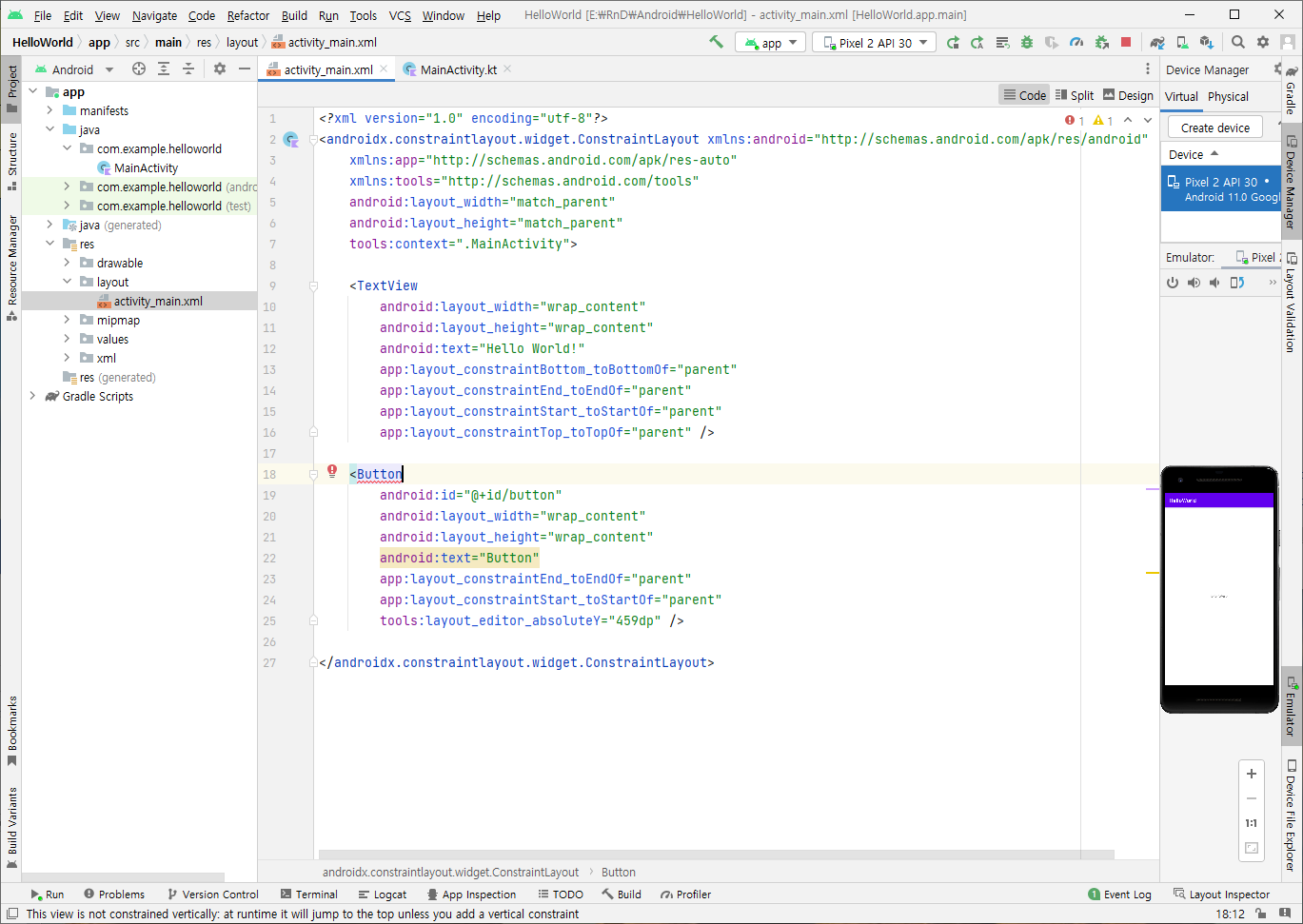This screenshot has height=924, width=1303.
Task: Open the Terminal tool window
Action: pos(309,895)
